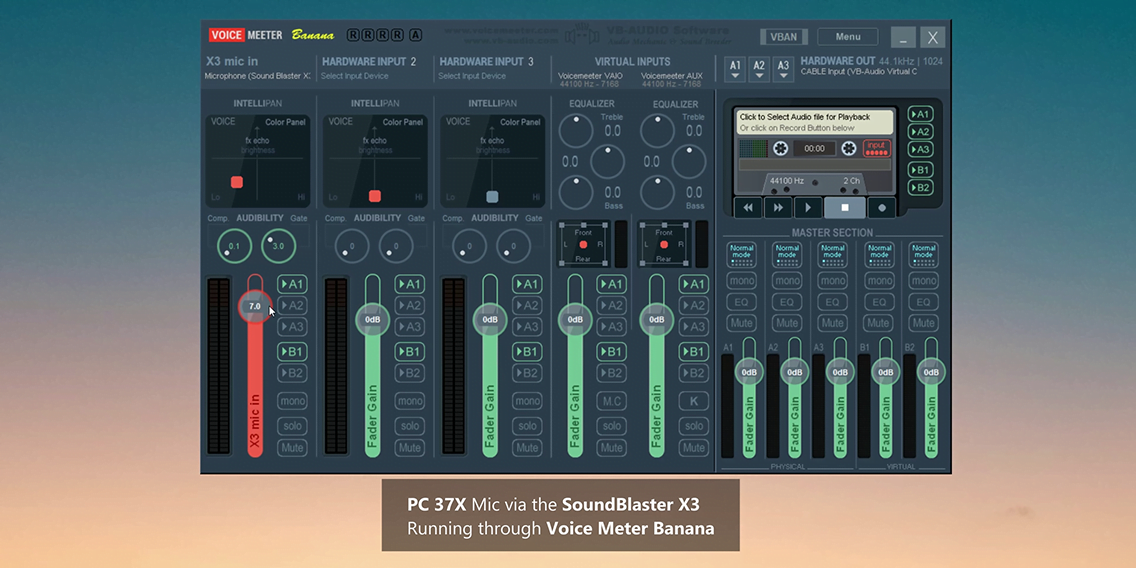Toggle recorder playback to B2 bus

tap(920, 188)
